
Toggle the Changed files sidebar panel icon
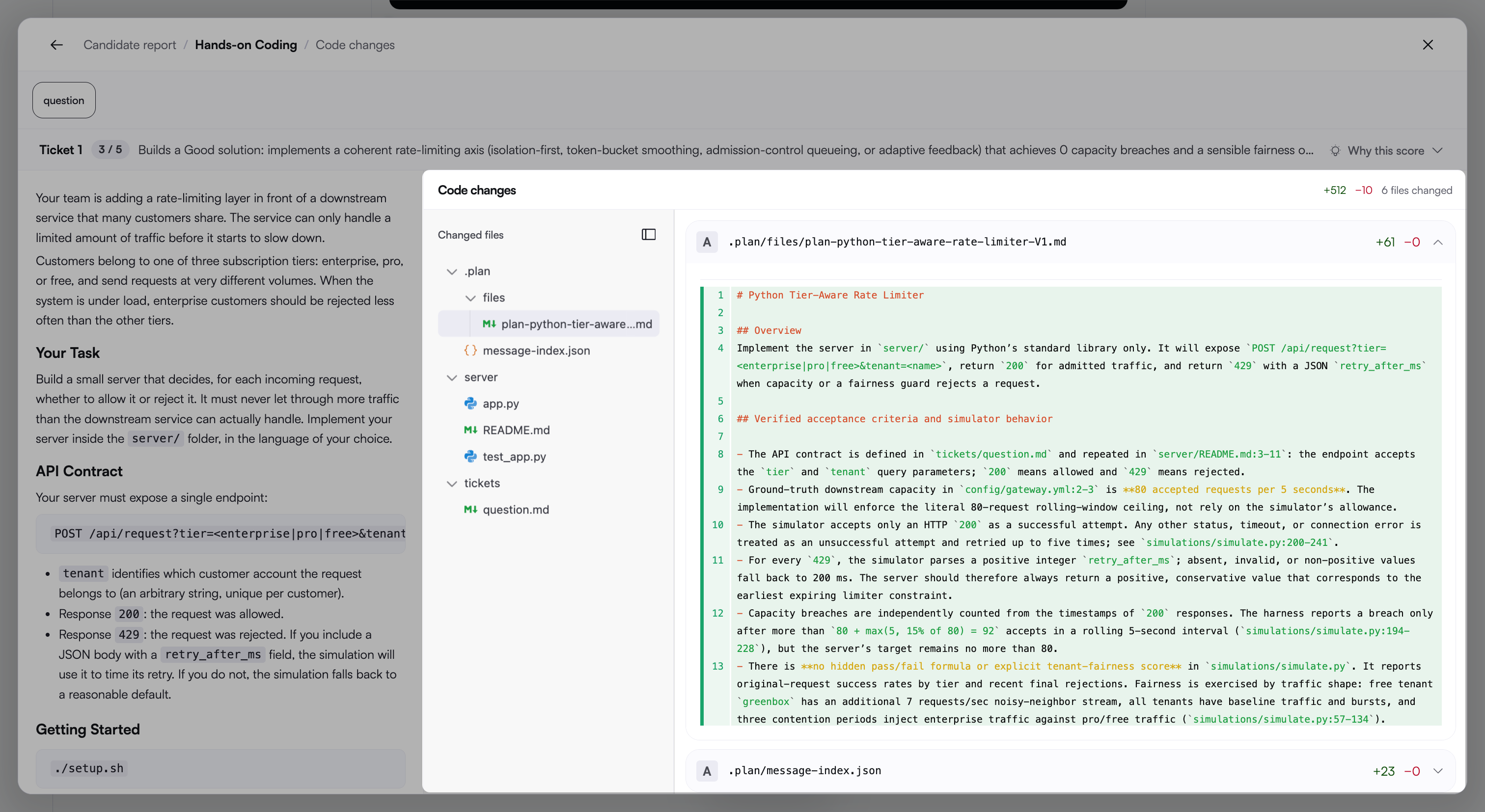pyautogui.click(x=649, y=235)
